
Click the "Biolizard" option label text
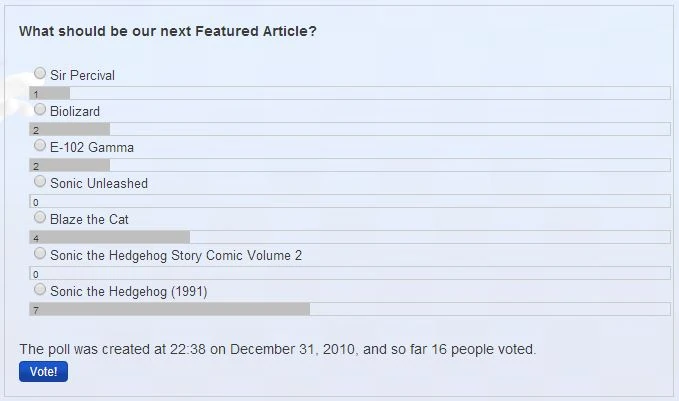point(75,112)
